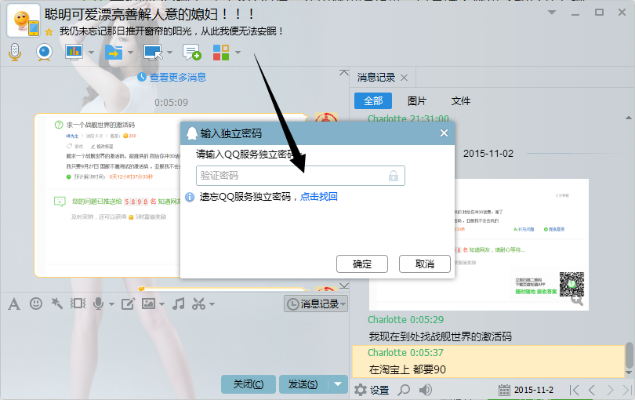The width and height of the screenshot is (635, 400).
Task: Open the remote desktop control icon
Action: click(153, 52)
